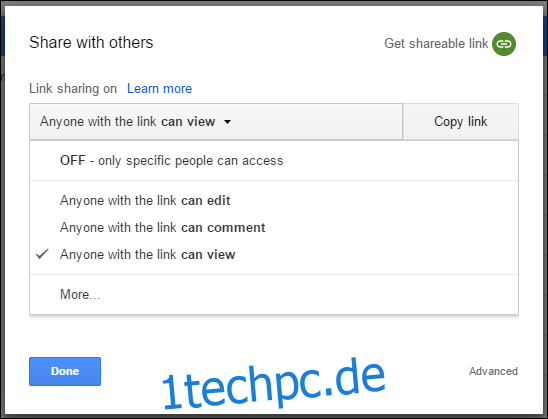Image resolution: width=548 pixels, height=419 pixels.
Task: Open the "More..." sharing options entry
Action: click(x=274, y=294)
